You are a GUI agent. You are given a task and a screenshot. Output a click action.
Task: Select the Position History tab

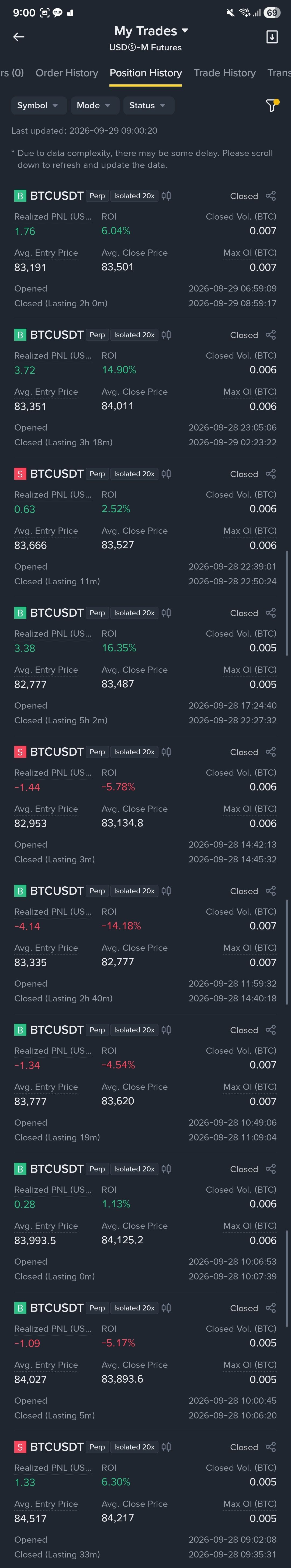pyautogui.click(x=145, y=73)
